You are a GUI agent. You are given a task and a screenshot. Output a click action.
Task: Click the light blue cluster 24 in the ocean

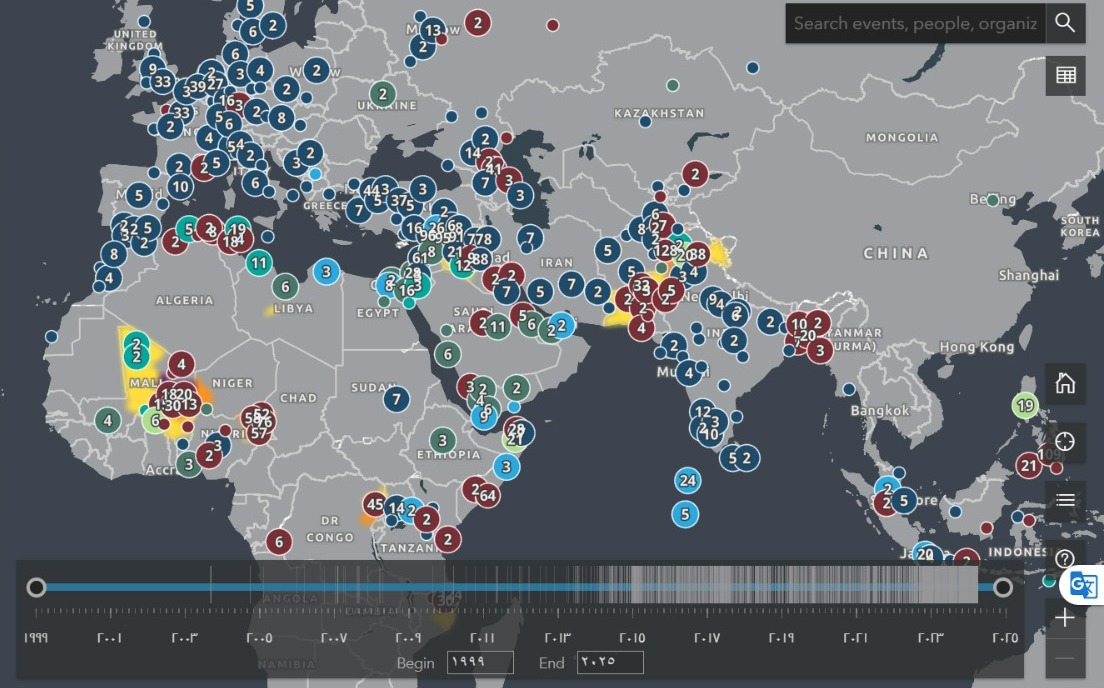point(686,481)
